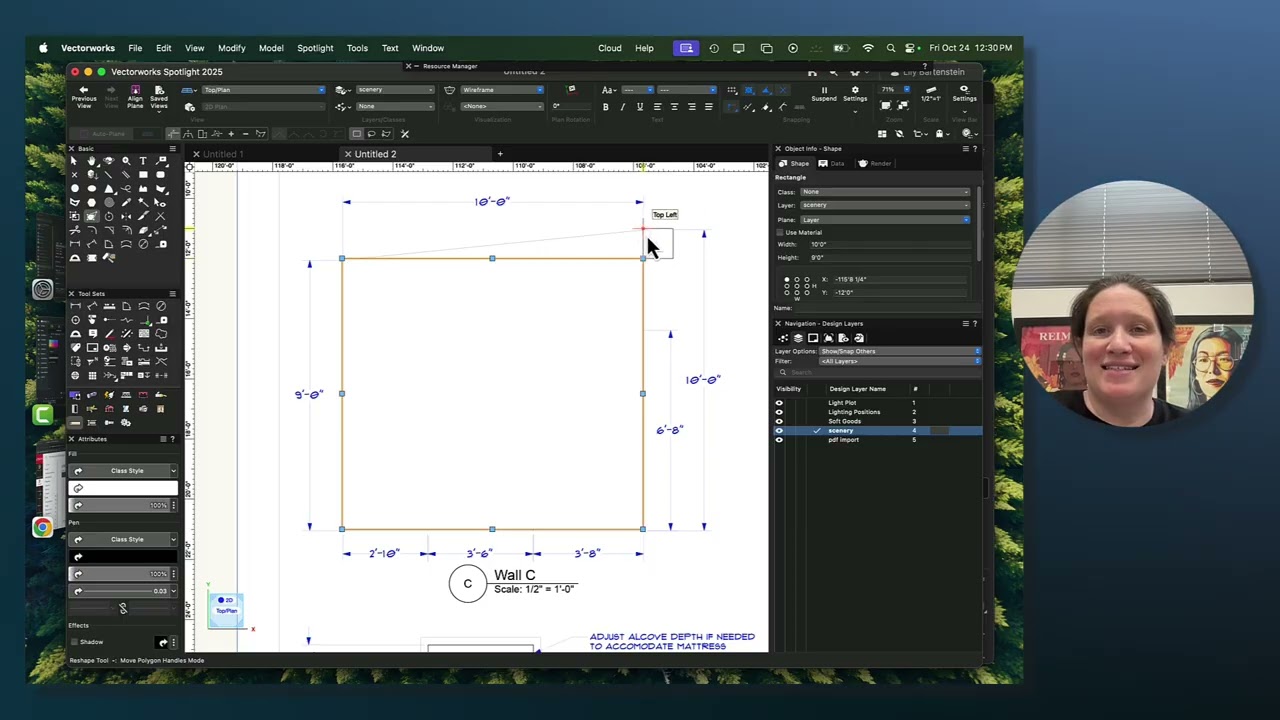Open the Saved Views menu
The width and height of the screenshot is (1280, 720).
point(159,96)
